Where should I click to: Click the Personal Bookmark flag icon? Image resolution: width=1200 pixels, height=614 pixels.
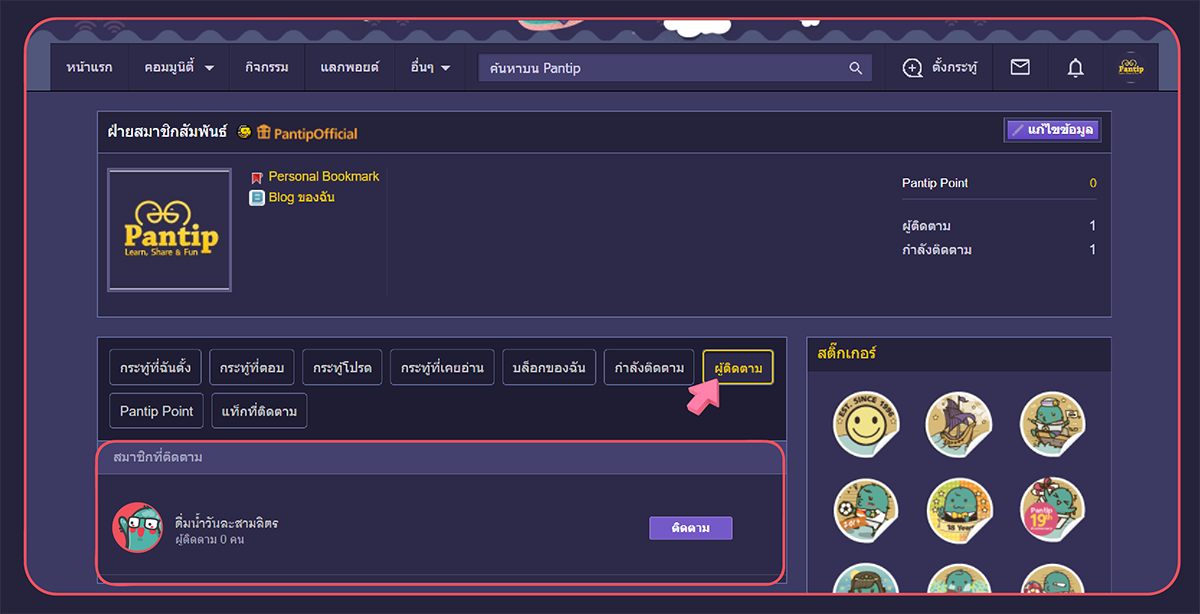pyautogui.click(x=257, y=177)
